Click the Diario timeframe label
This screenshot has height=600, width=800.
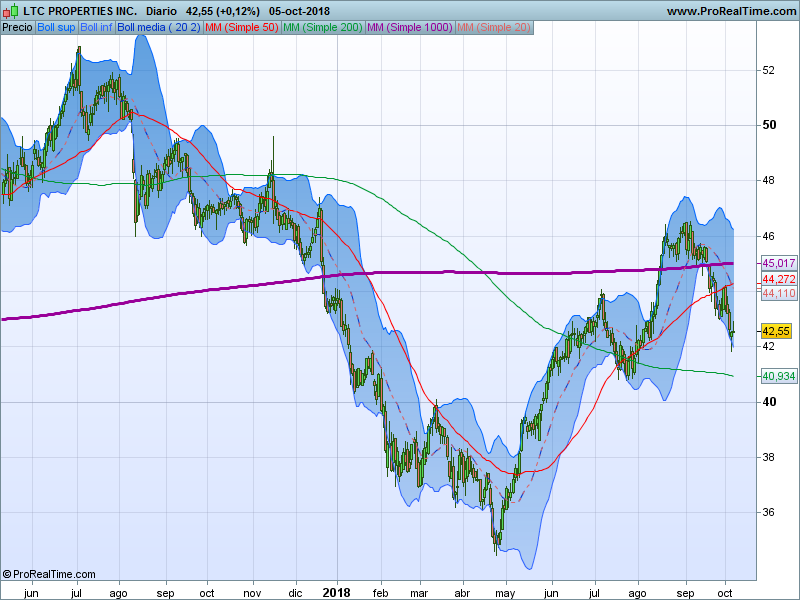(161, 11)
